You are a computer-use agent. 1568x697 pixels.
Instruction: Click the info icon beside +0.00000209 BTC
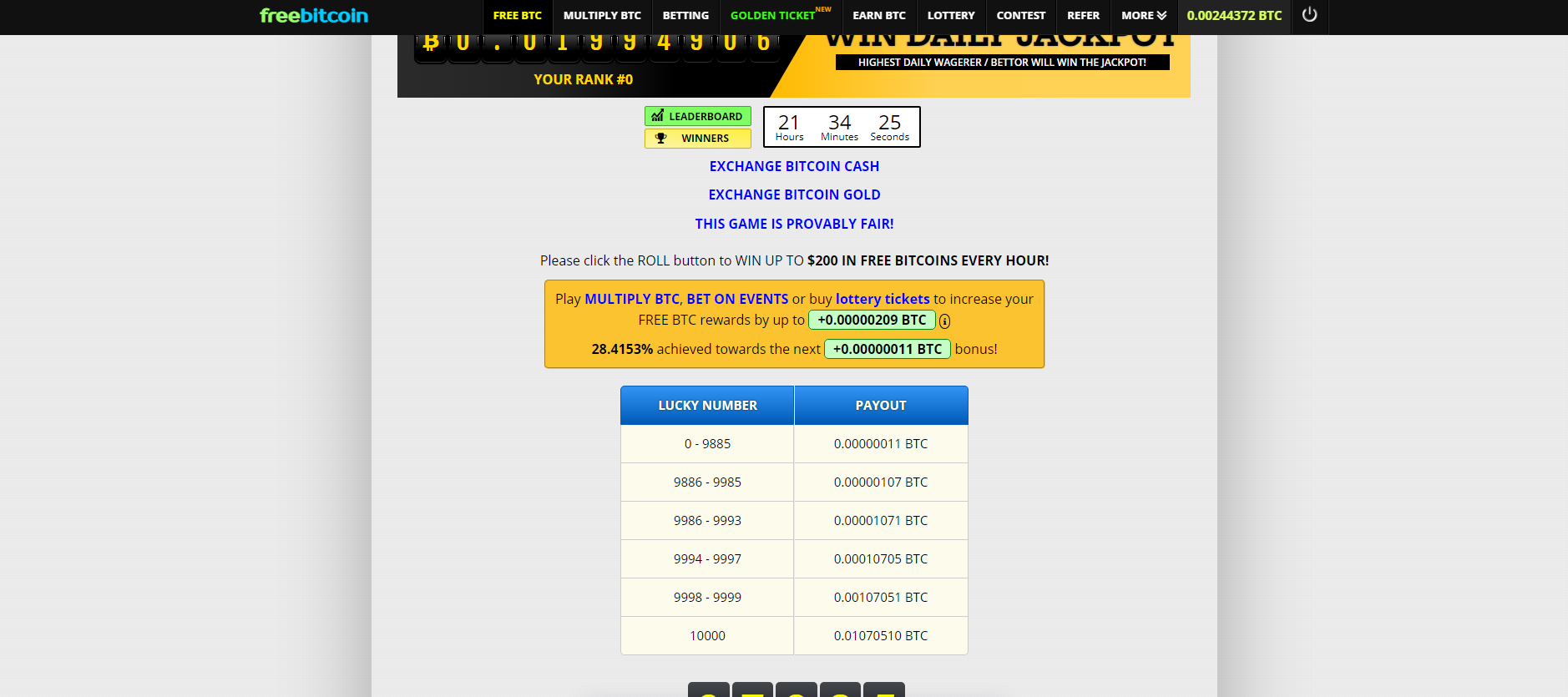pyautogui.click(x=944, y=321)
